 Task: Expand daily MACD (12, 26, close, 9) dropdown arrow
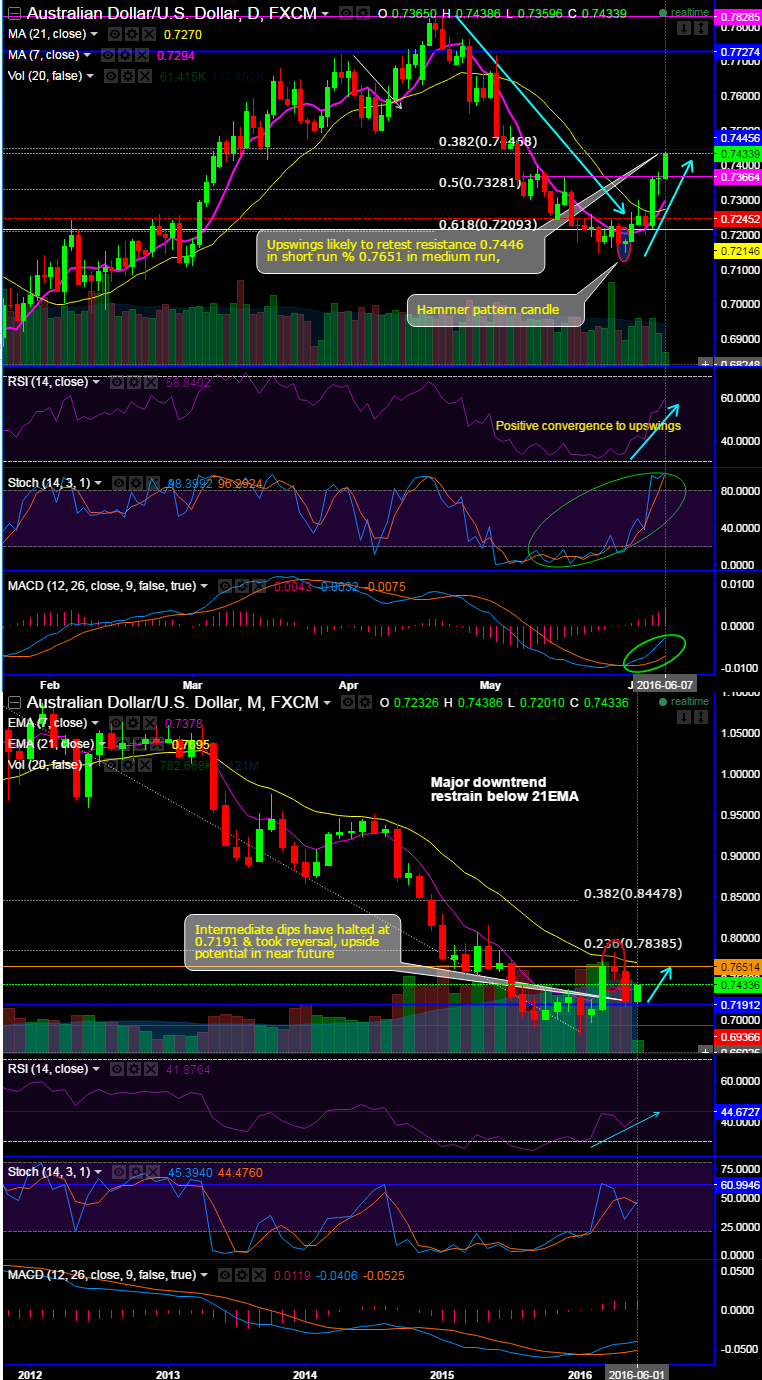pos(204,586)
